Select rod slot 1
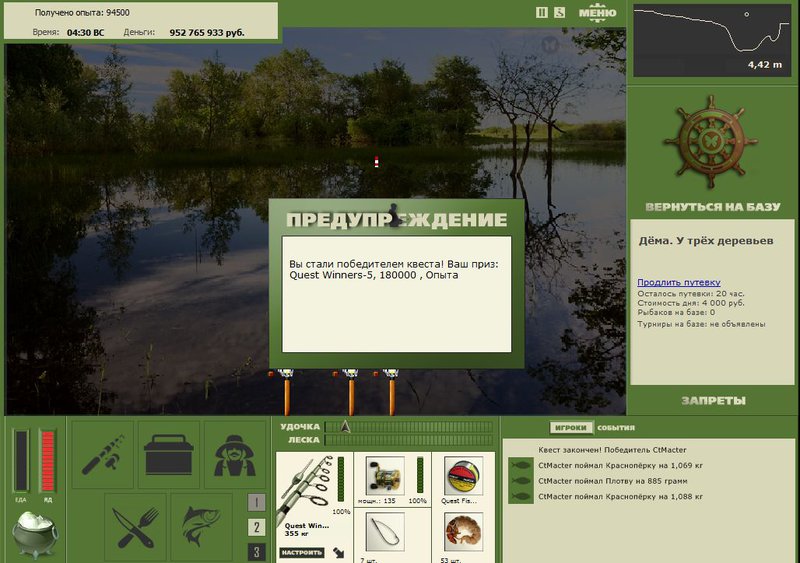The width and height of the screenshot is (800, 563). (x=257, y=502)
